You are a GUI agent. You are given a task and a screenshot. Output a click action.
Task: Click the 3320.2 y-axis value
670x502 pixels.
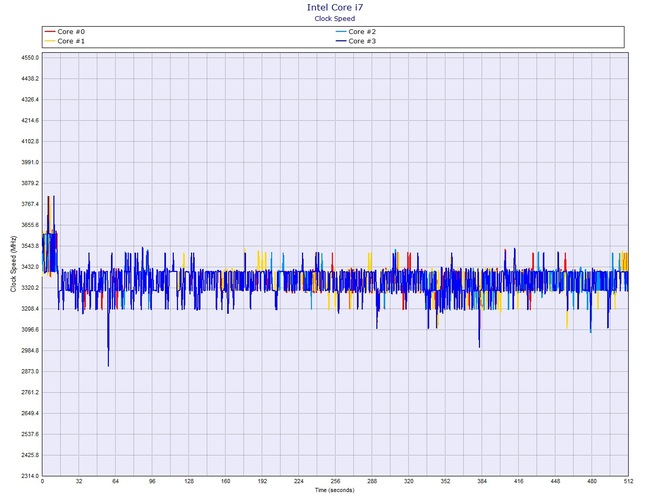30,288
